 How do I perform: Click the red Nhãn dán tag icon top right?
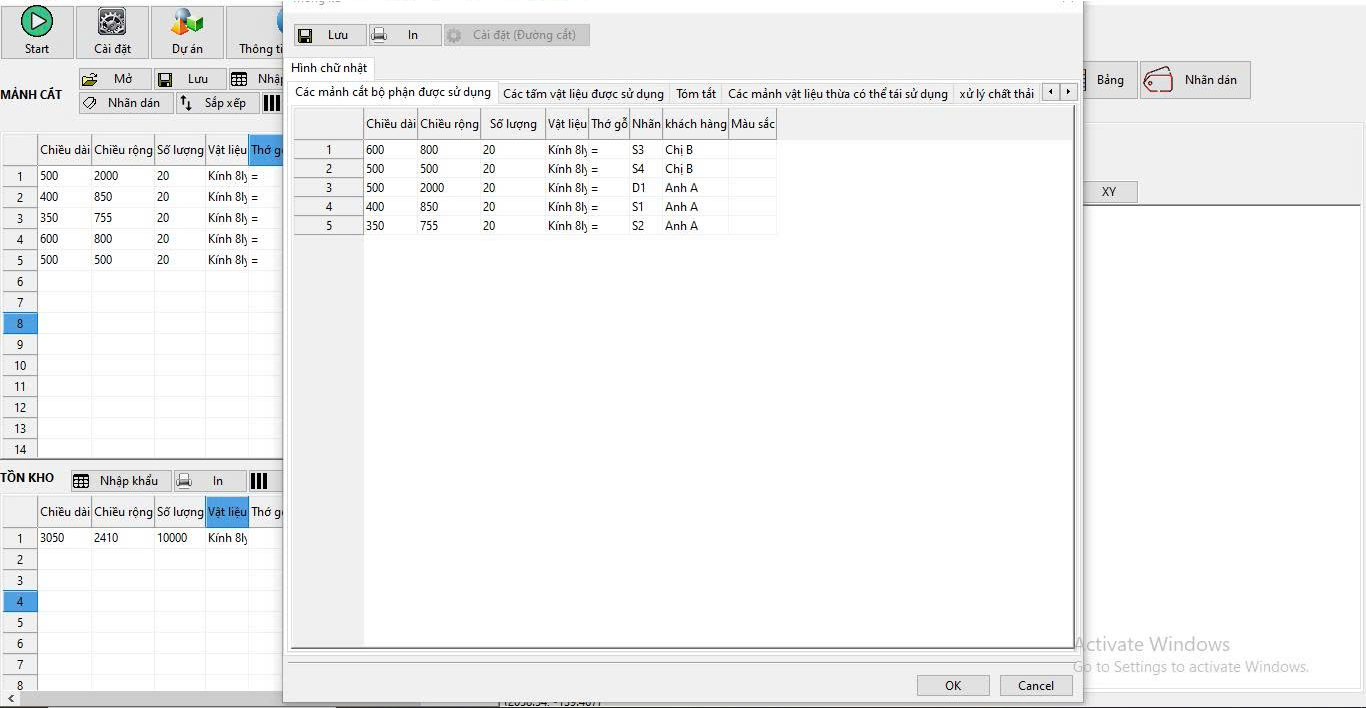click(1160, 79)
